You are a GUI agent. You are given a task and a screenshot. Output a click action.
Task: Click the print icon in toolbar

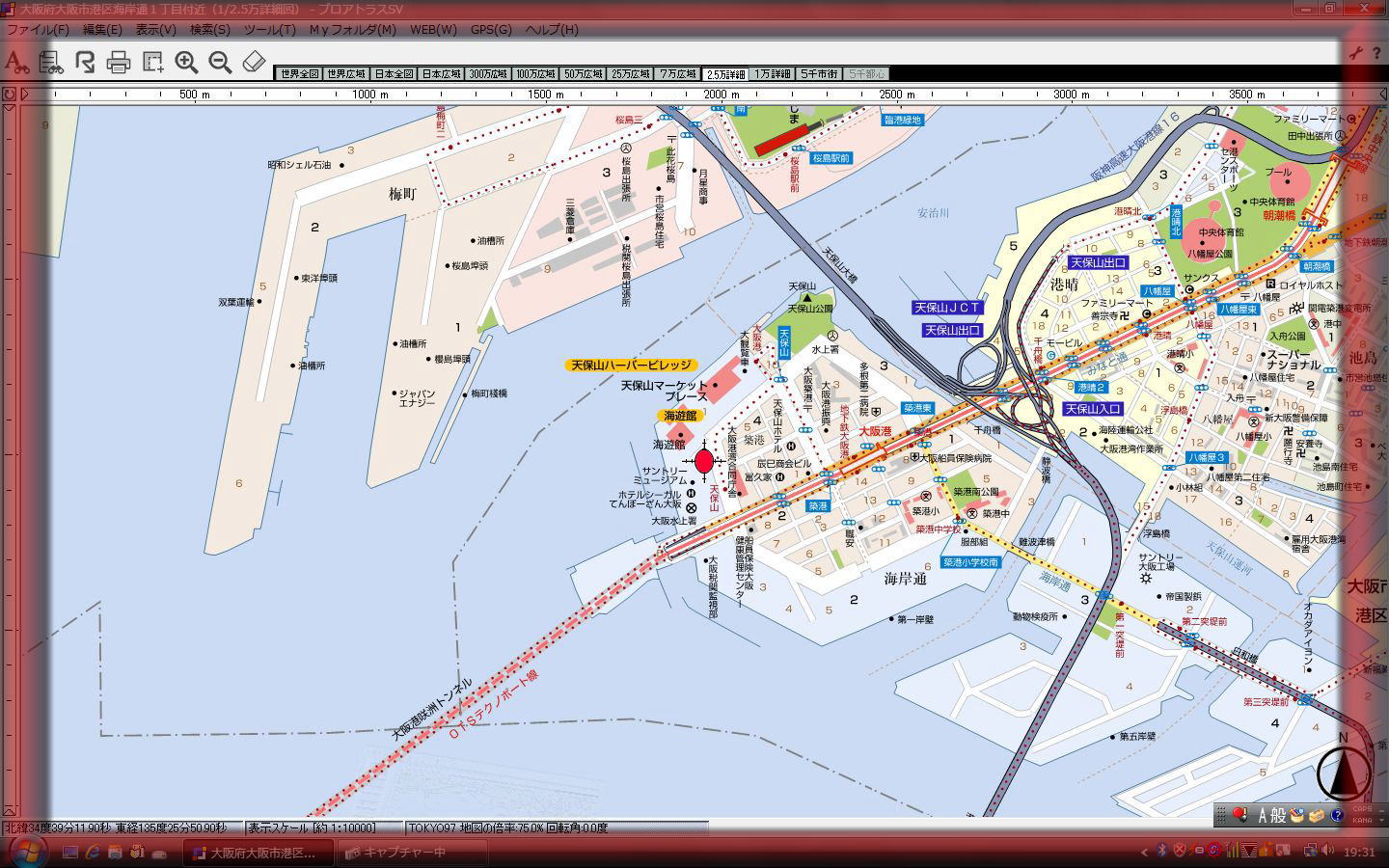pyautogui.click(x=119, y=63)
